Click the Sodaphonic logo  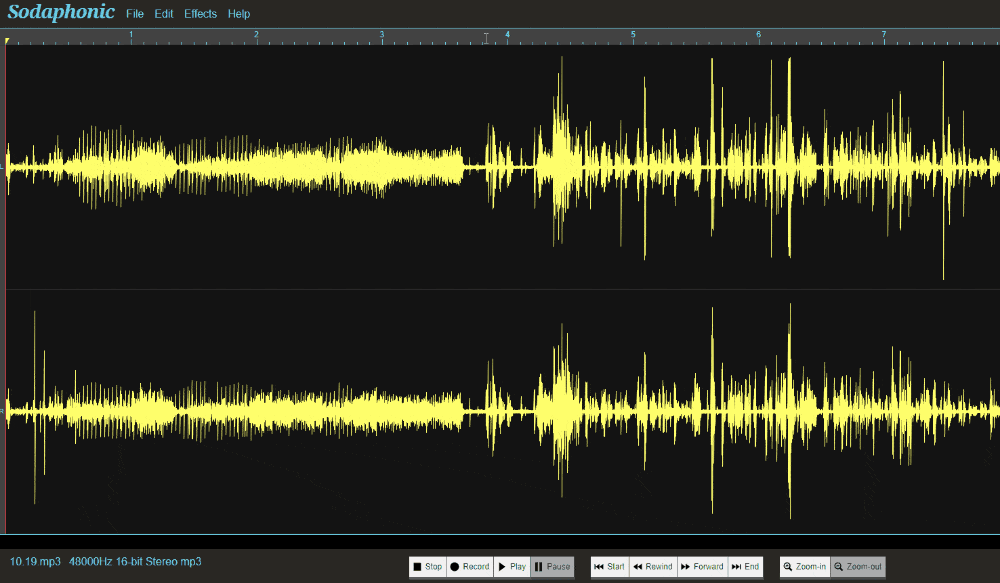pos(61,13)
